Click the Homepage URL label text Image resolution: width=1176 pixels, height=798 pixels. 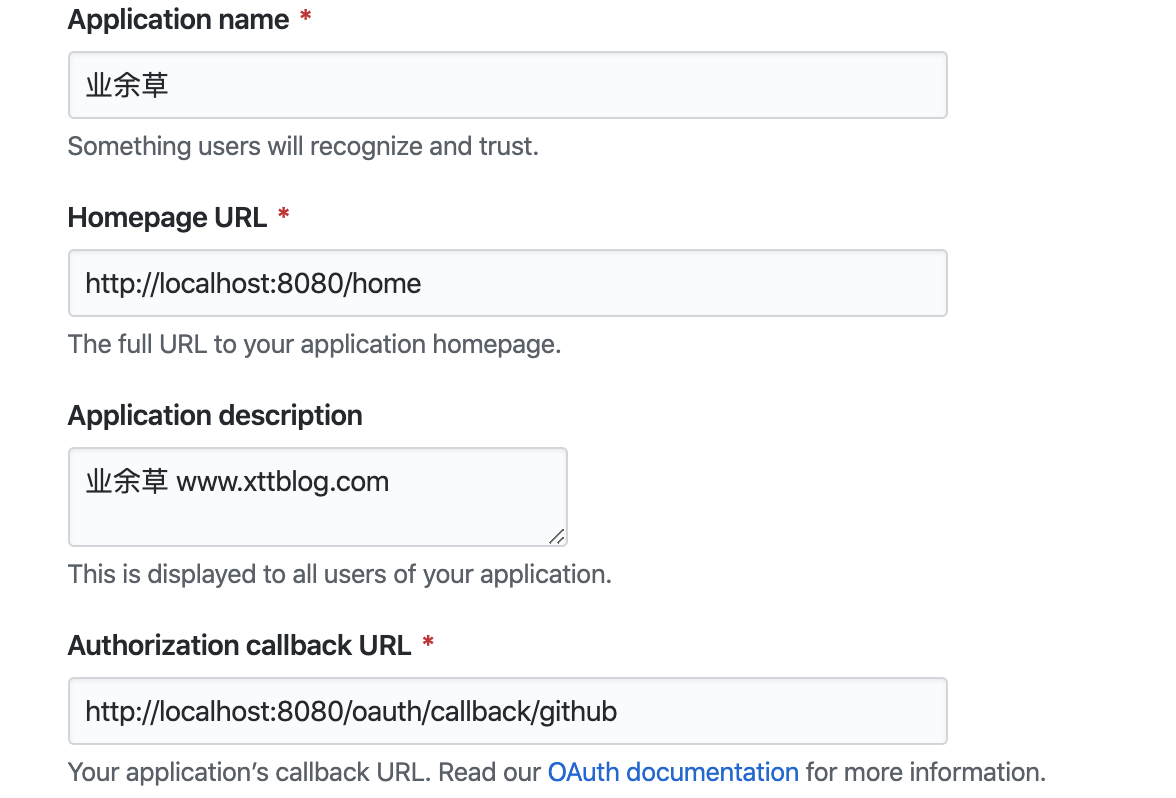[x=167, y=218]
